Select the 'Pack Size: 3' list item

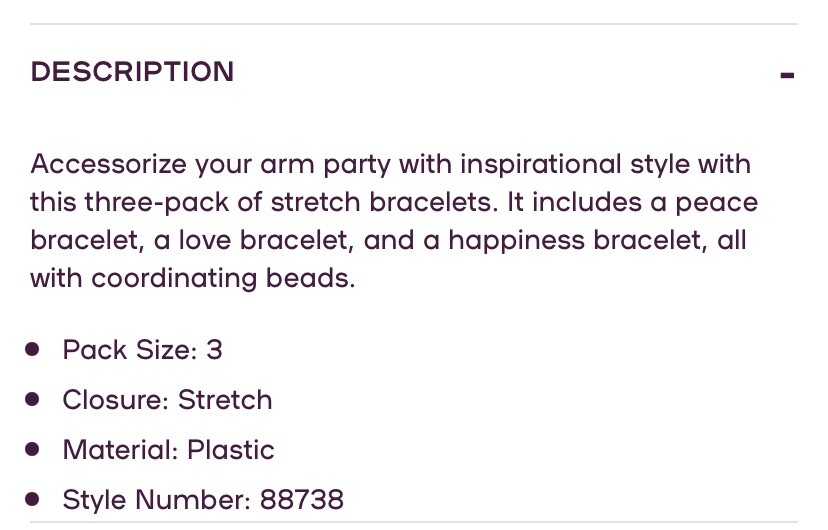point(142,350)
